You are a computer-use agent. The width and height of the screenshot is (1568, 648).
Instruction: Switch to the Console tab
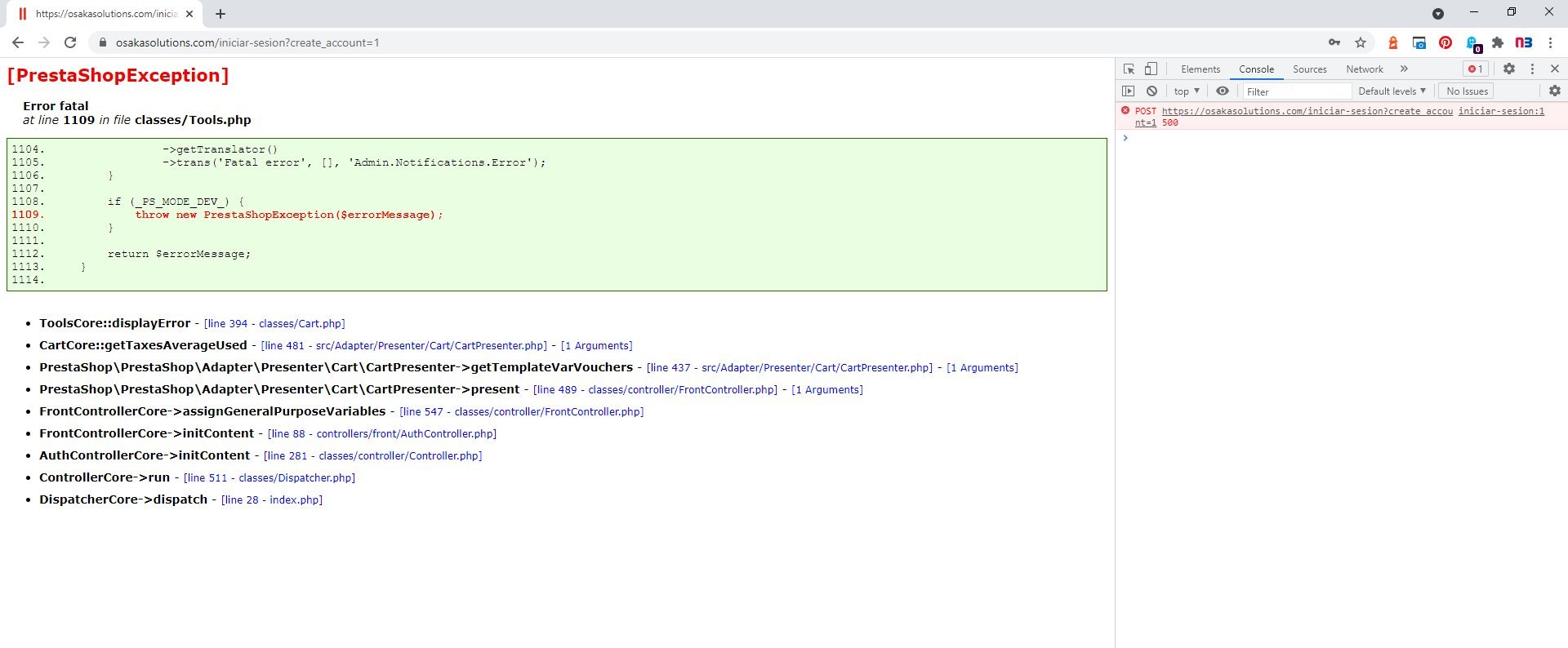point(1256,69)
